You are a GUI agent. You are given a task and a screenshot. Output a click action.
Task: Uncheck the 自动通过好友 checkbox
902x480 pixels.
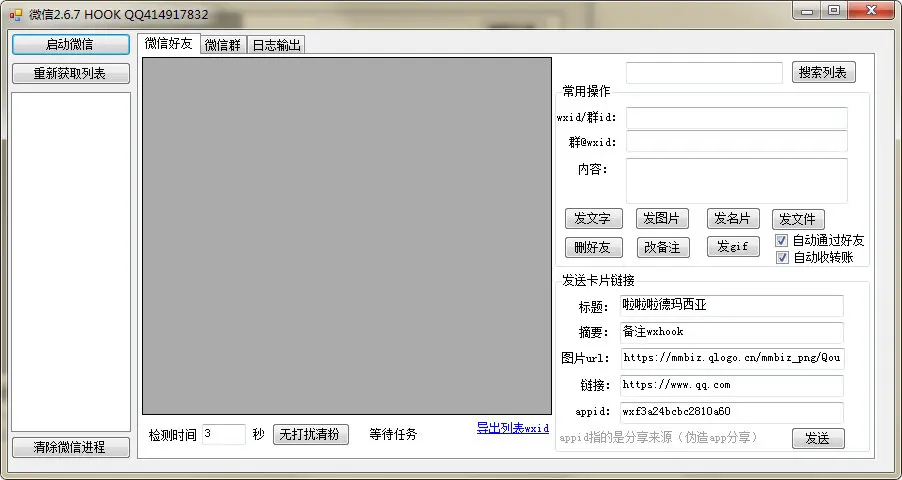pyautogui.click(x=781, y=241)
